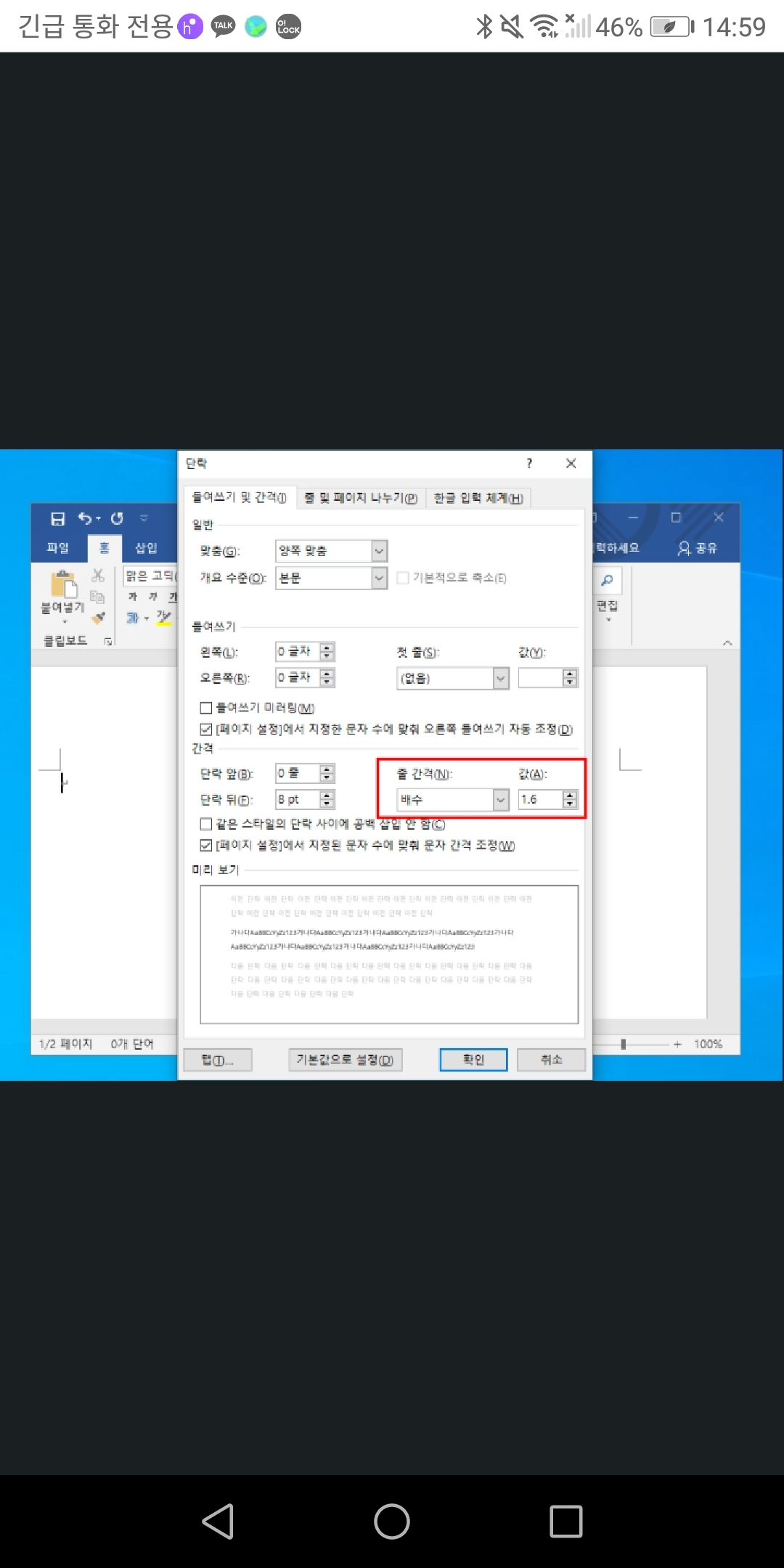Toggle 문자 간격 조정 page setup checkbox

coord(206,845)
